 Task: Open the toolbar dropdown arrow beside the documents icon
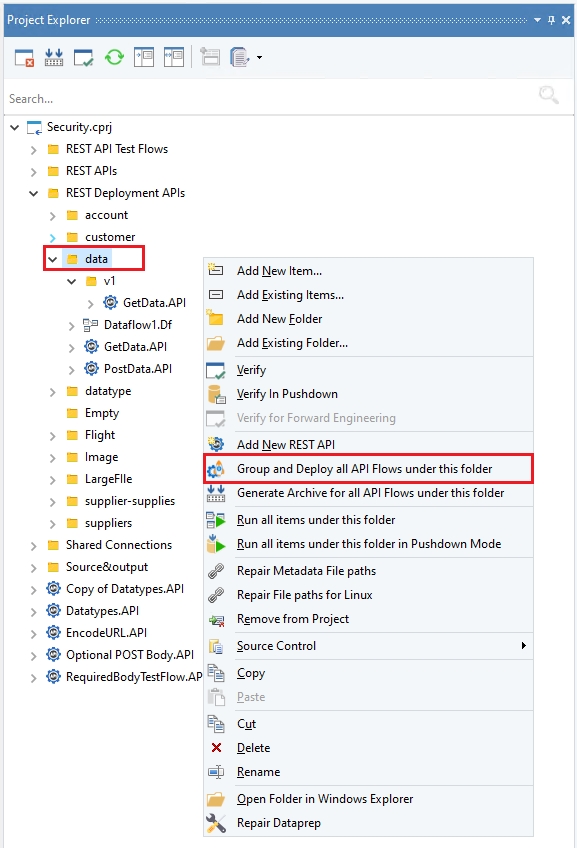pos(259,57)
